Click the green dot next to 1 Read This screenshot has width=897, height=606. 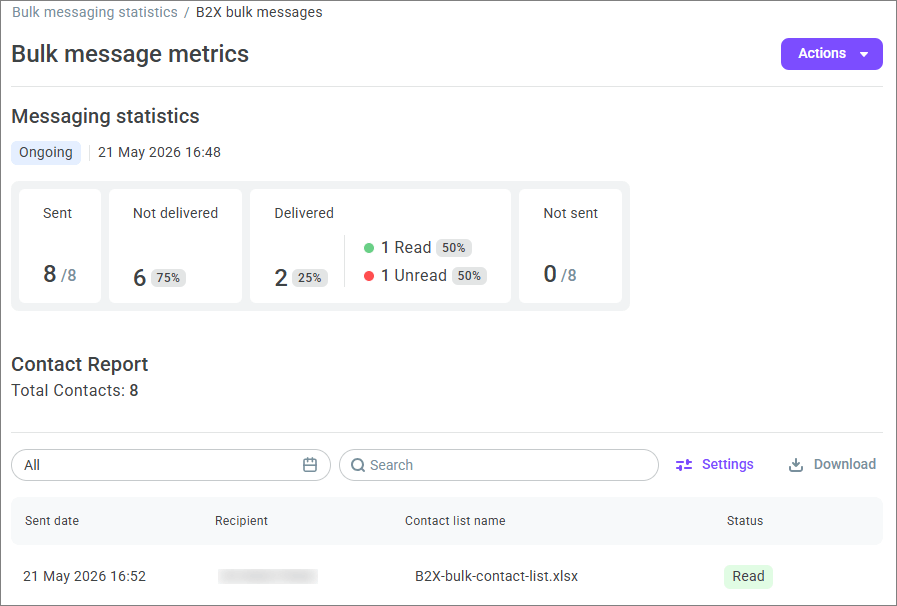(x=369, y=248)
